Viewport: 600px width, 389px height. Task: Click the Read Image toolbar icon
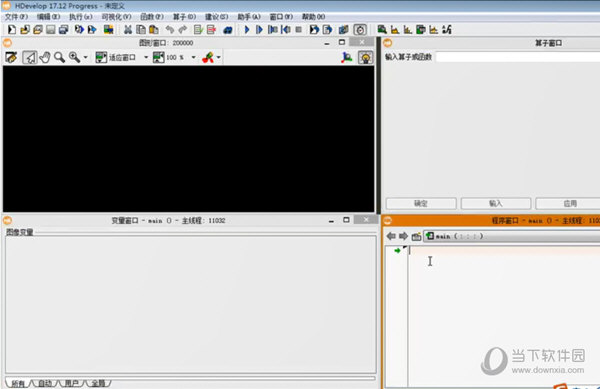coord(109,29)
